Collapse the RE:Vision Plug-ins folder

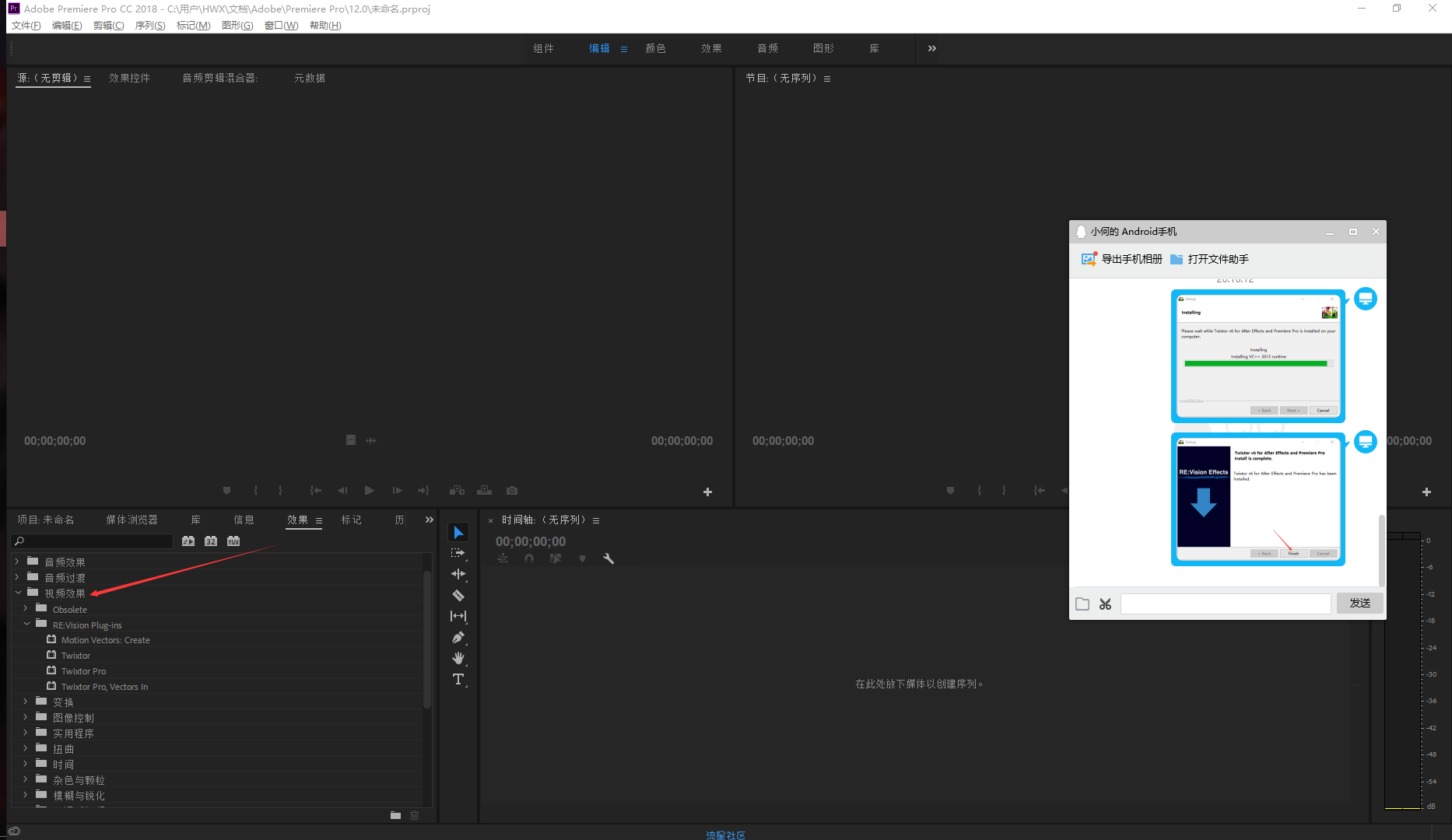click(26, 624)
